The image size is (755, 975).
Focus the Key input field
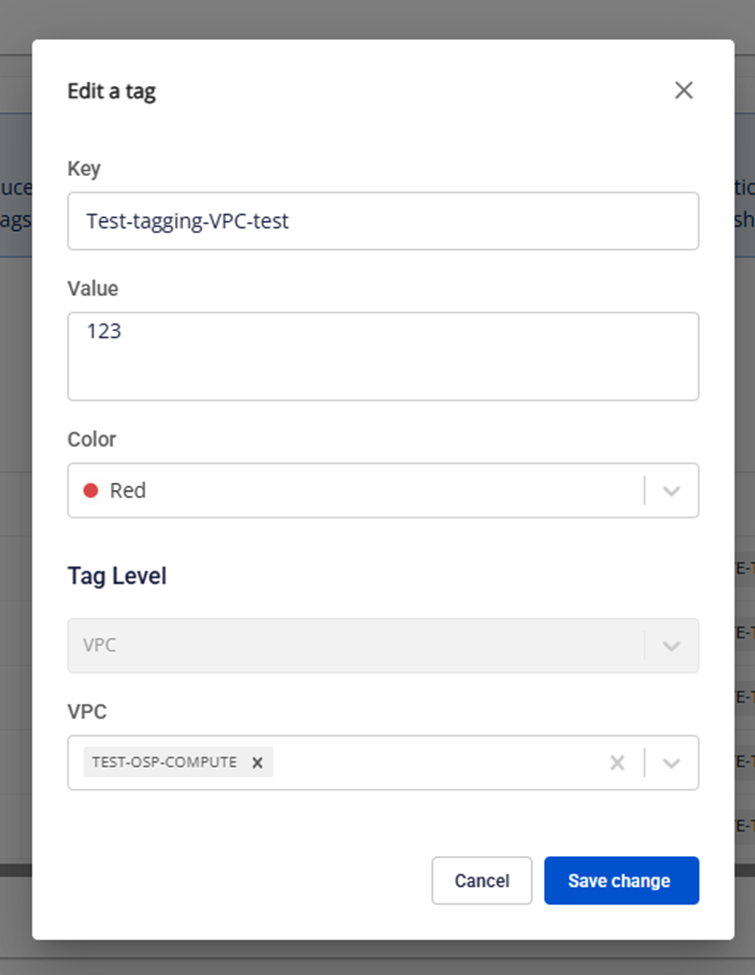[x=382, y=221]
